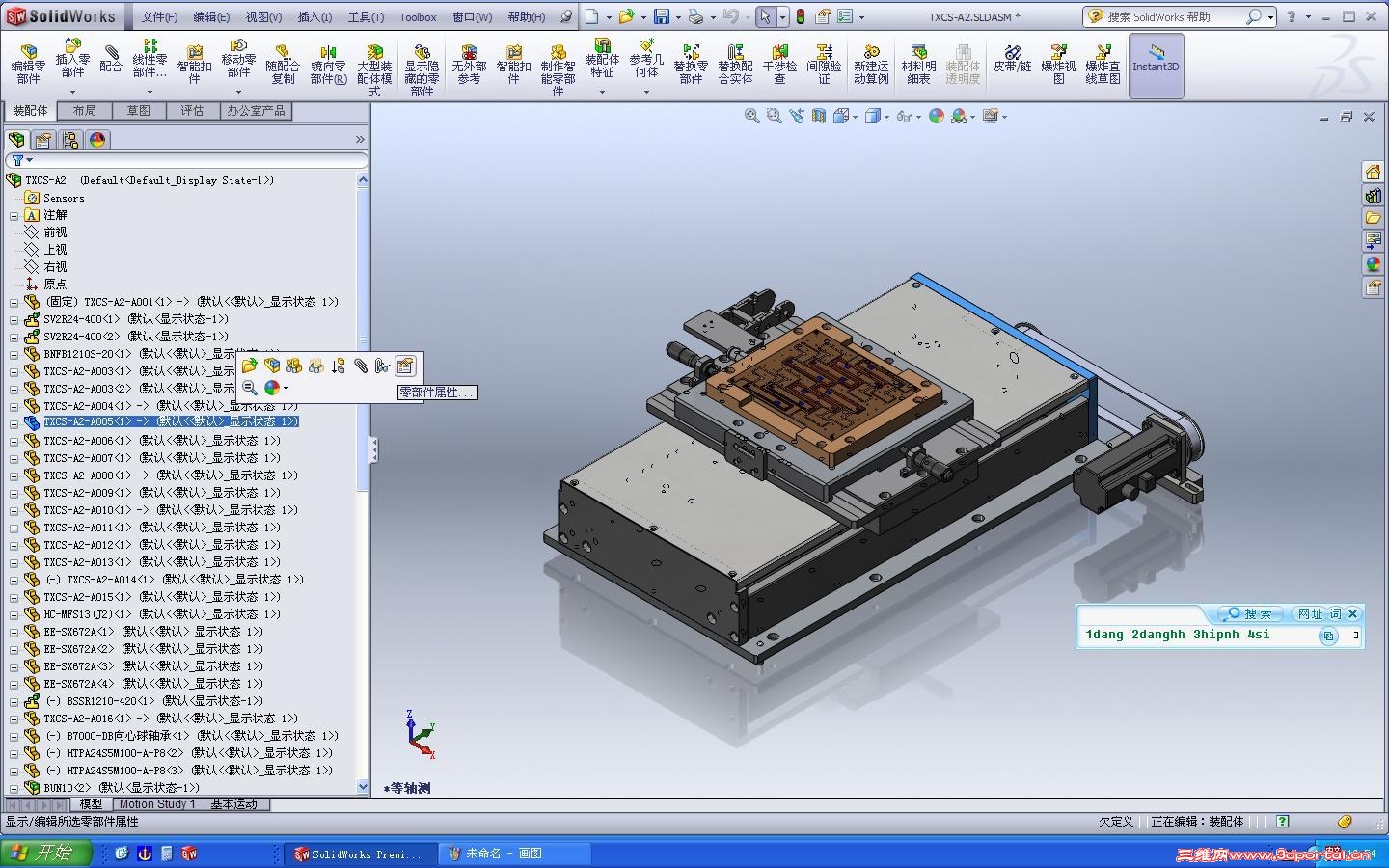Switch to 未命名 - 画图 taskbar window
The image size is (1389, 868).
515,854
